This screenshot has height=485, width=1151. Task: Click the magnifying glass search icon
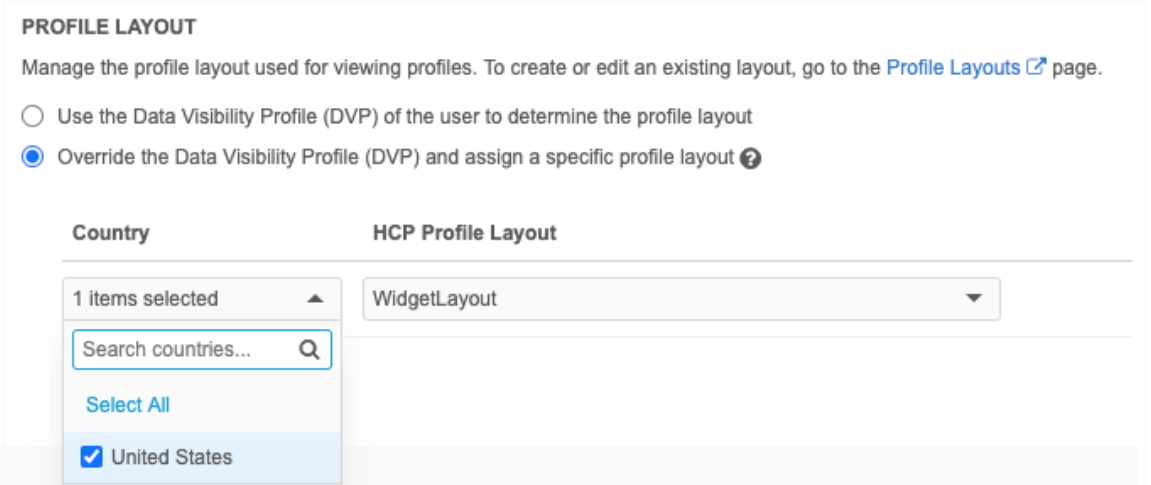310,350
